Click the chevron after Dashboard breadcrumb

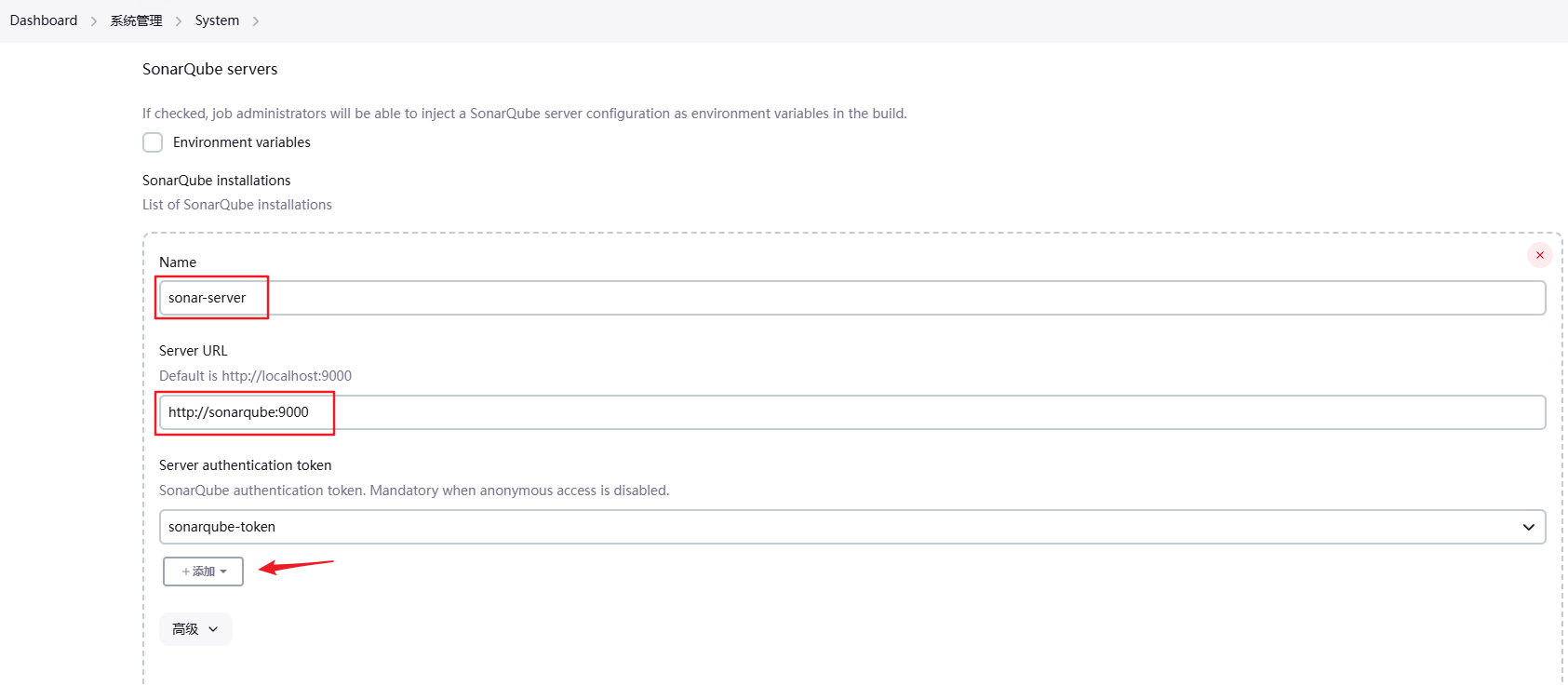pyautogui.click(x=94, y=21)
